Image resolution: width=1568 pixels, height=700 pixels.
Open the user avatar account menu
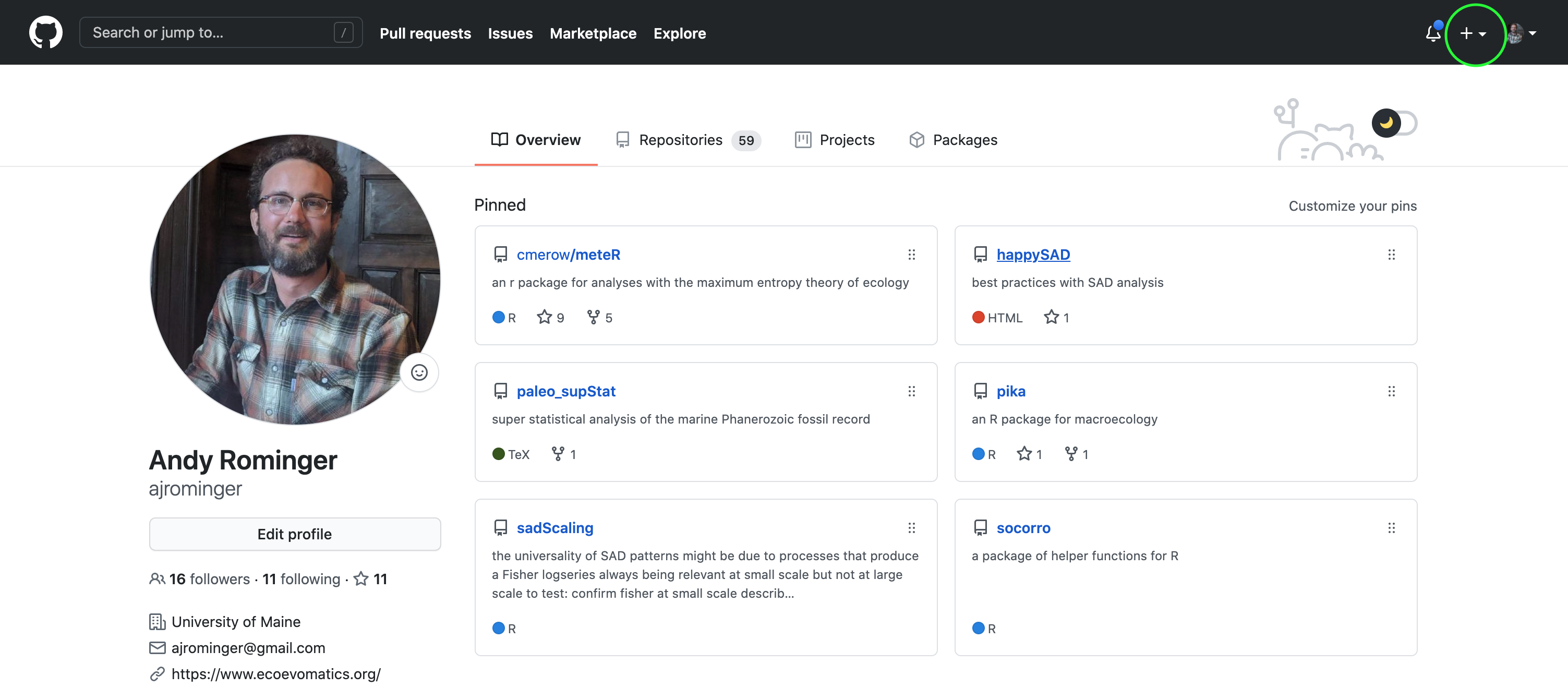click(1521, 33)
